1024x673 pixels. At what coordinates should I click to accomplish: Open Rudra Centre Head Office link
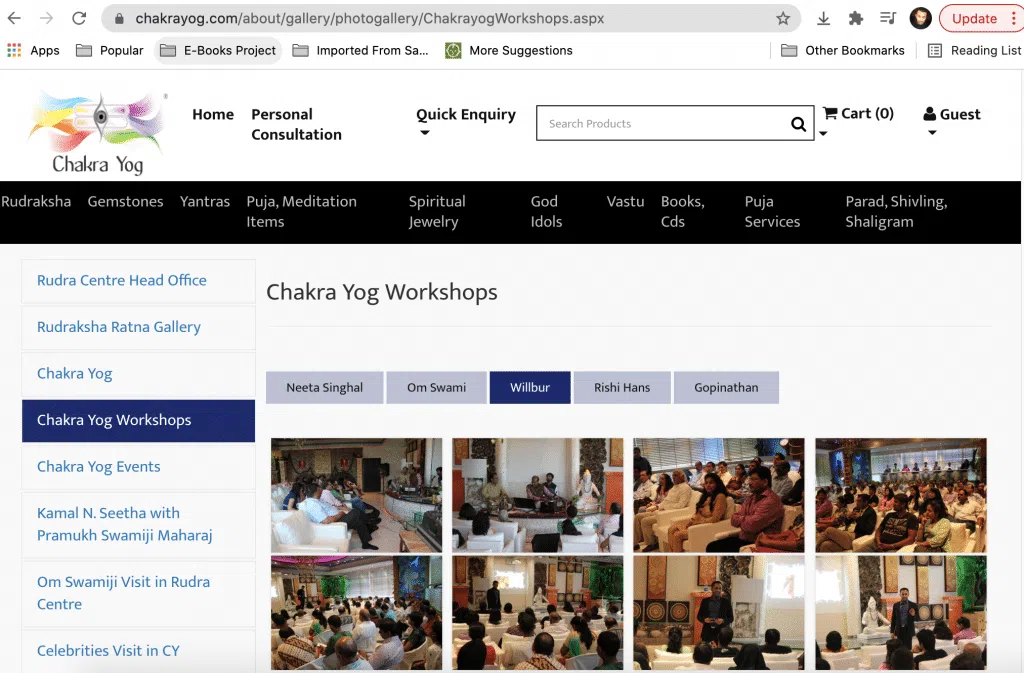138,281
